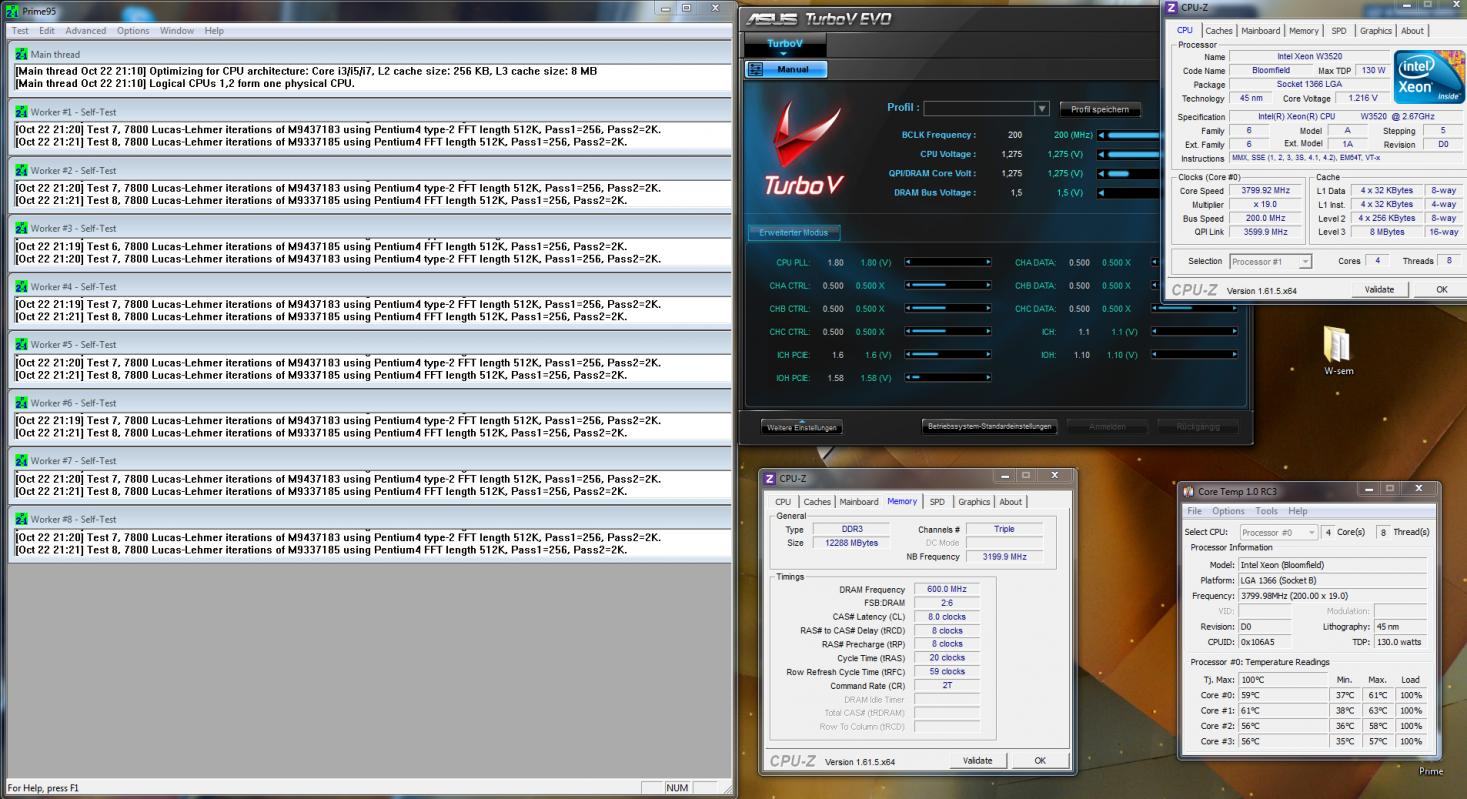Open SPD tab in CPU-Z Memory window
Screen dimensions: 1467x799
click(937, 502)
